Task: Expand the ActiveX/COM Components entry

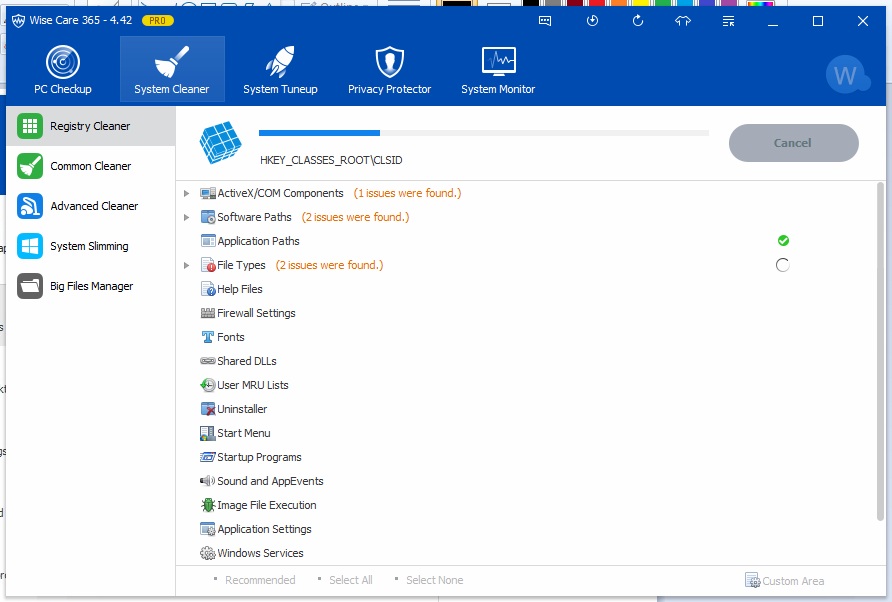Action: (x=186, y=193)
